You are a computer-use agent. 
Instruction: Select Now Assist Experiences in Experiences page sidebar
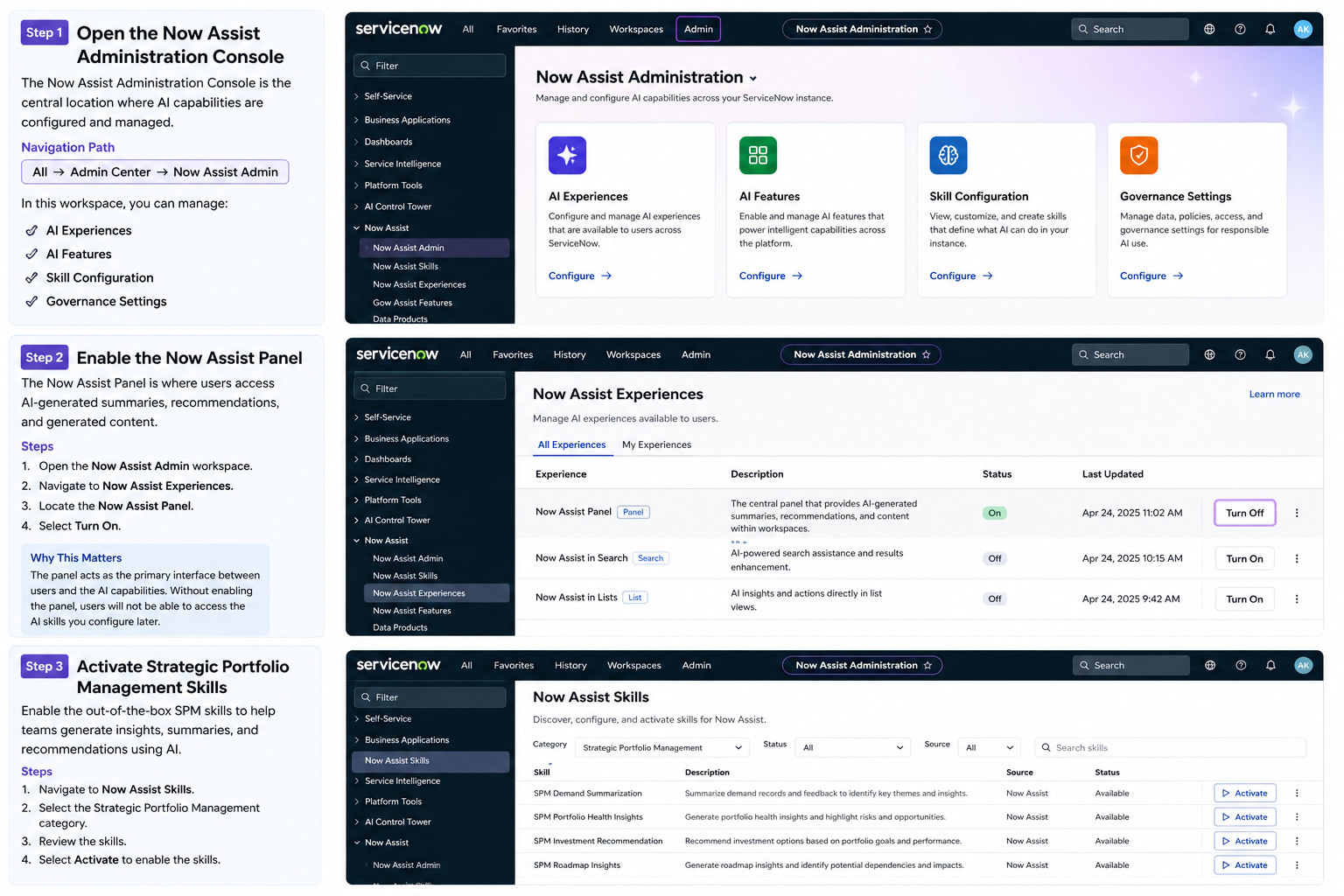(436, 593)
